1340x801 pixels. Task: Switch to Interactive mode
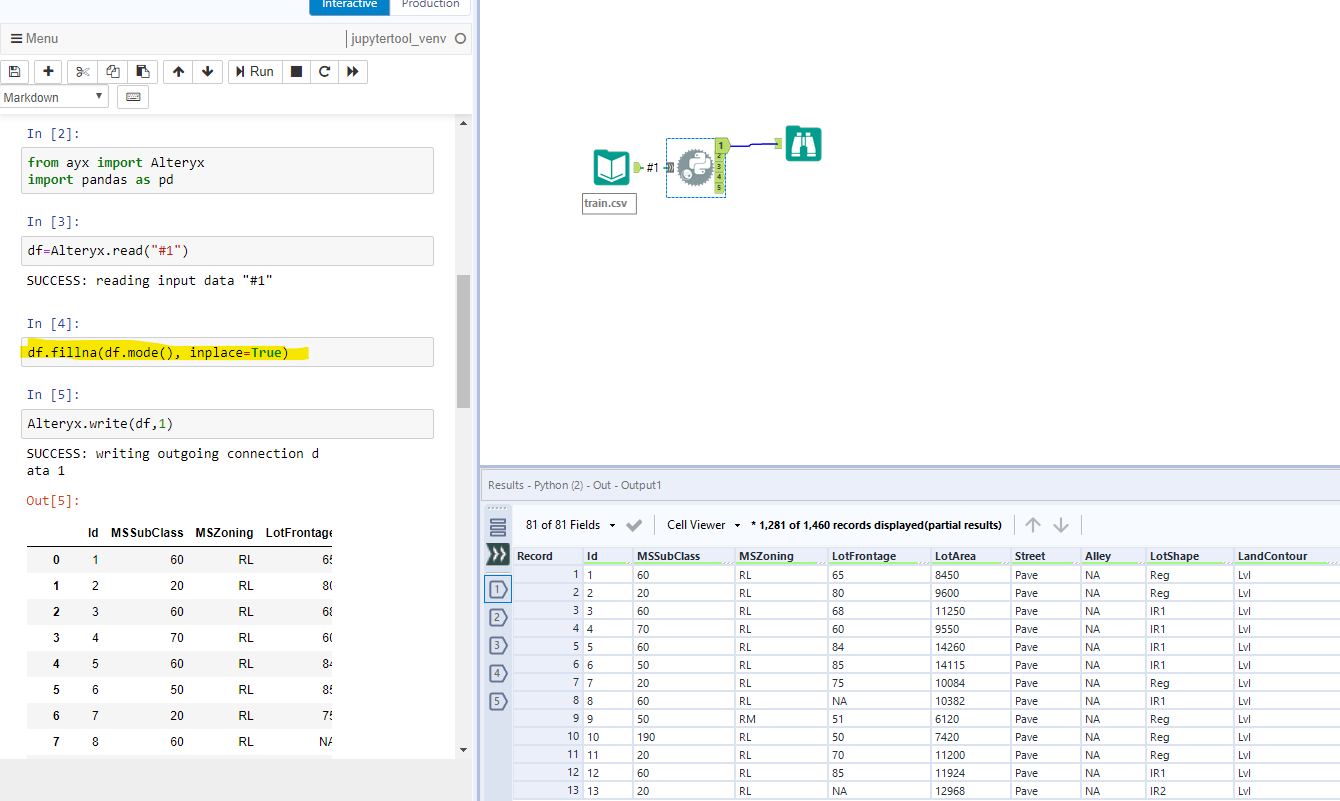[349, 5]
